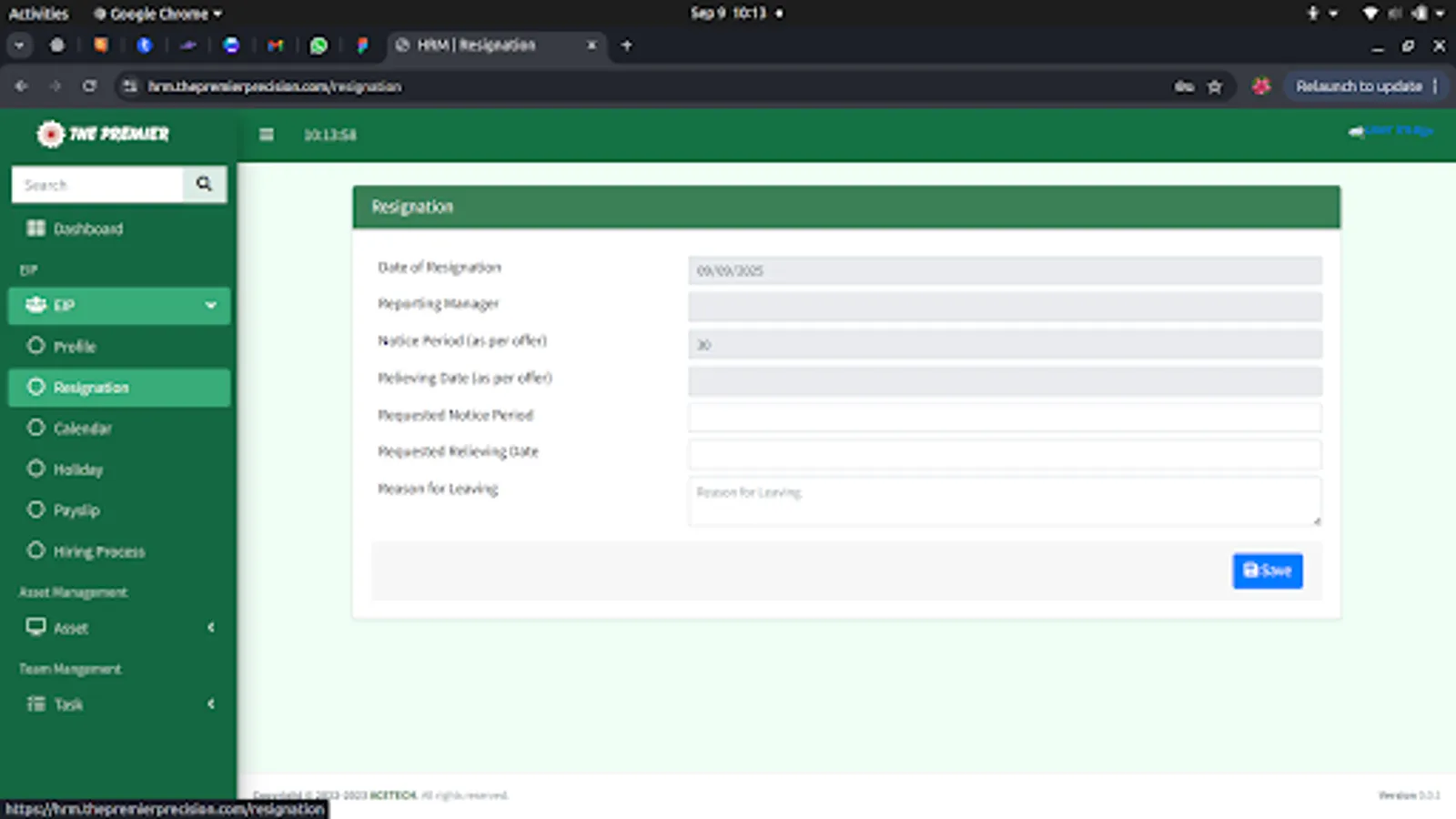The height and width of the screenshot is (819, 1456).
Task: Click the user image link in header
Action: (x=1390, y=131)
